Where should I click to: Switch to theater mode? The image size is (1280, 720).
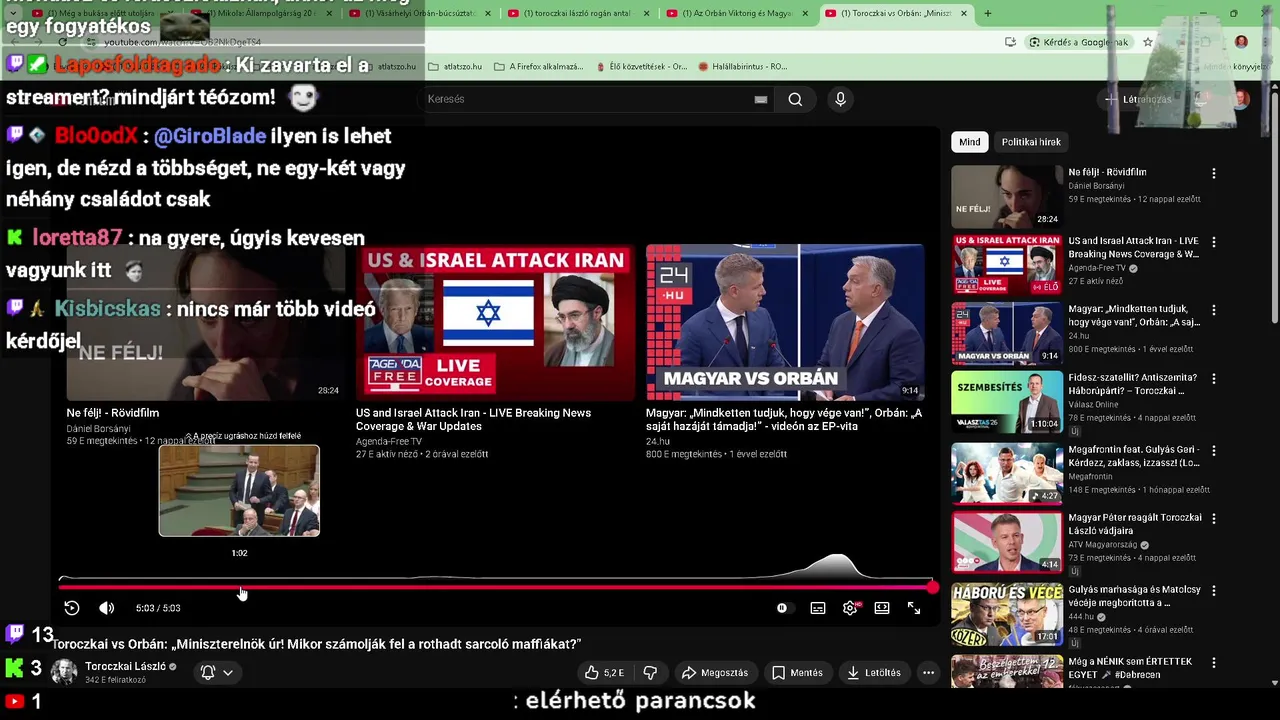click(x=882, y=608)
